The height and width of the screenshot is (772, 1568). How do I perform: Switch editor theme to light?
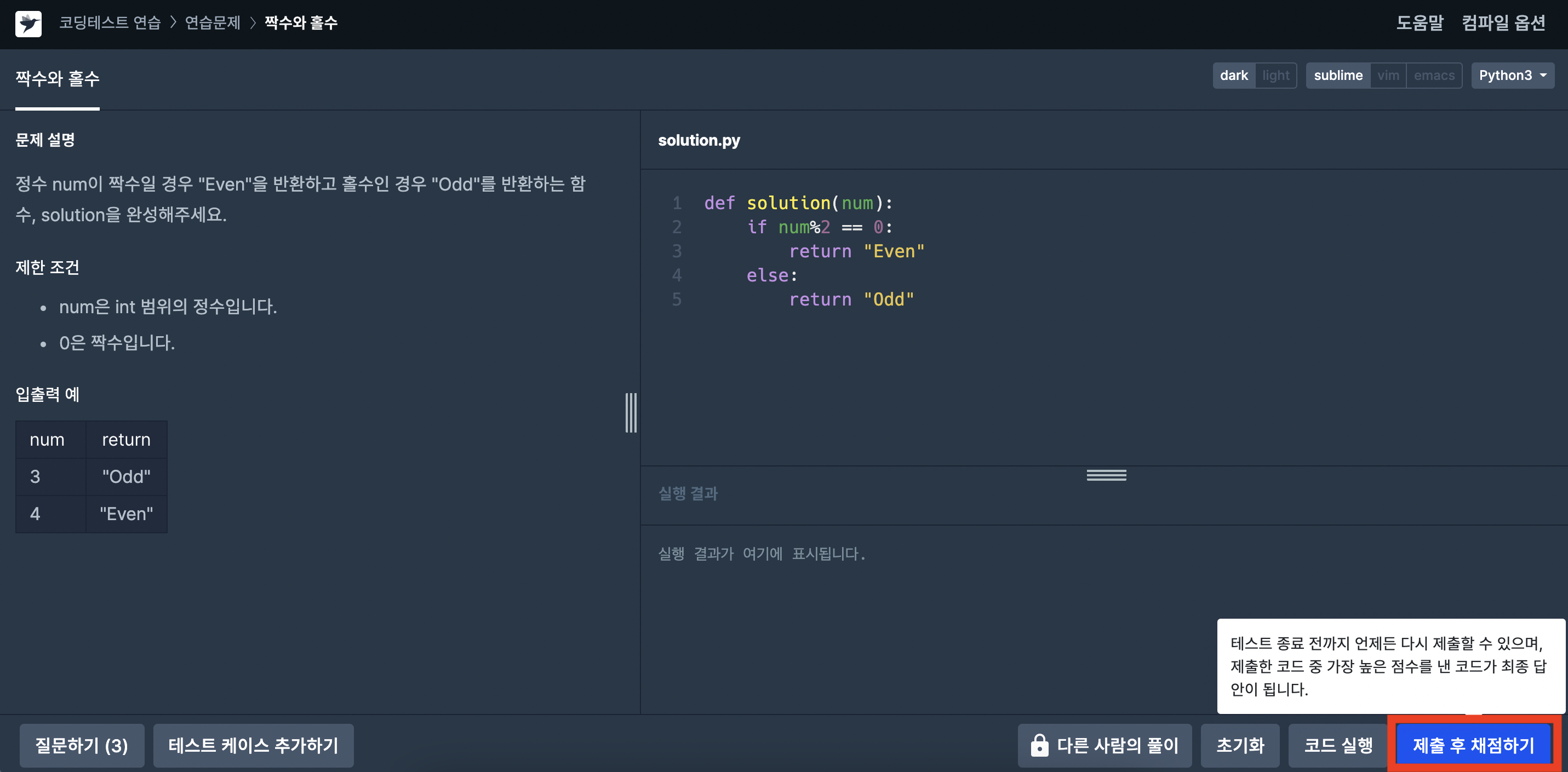[x=1276, y=76]
